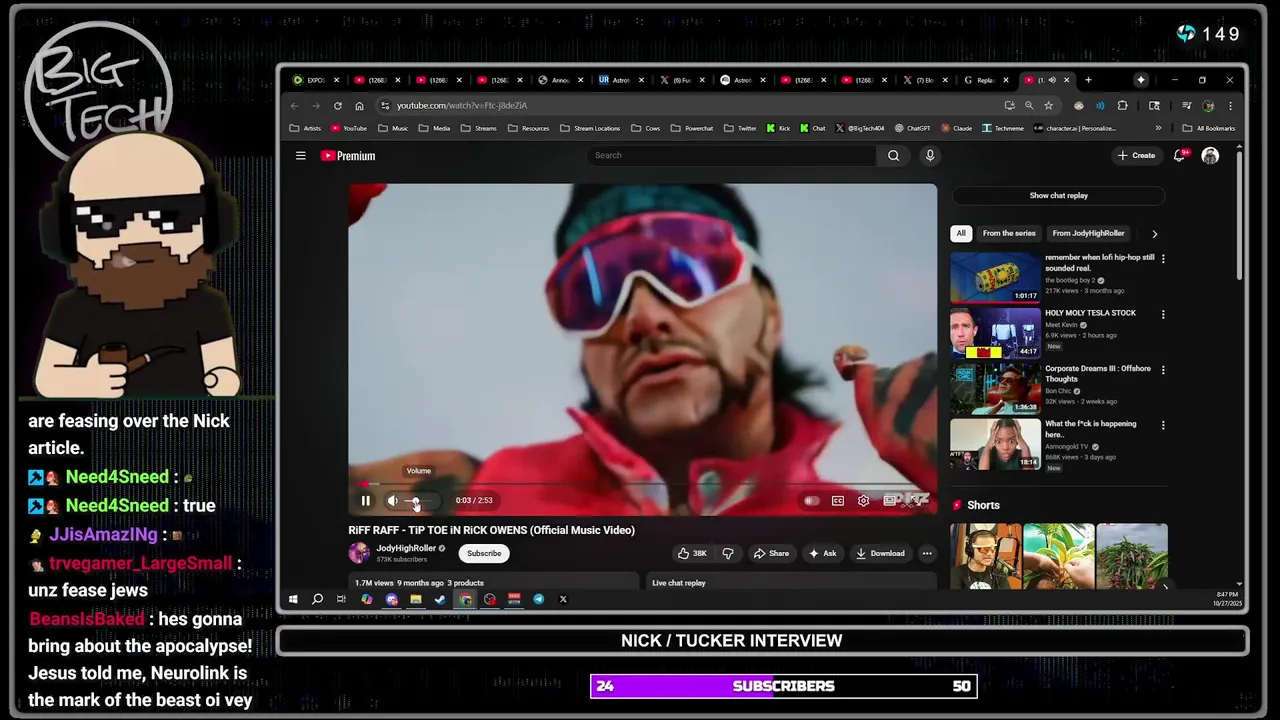Image resolution: width=1280 pixels, height=720 pixels.
Task: Open the YouTube hamburger guide menu
Action: tap(300, 155)
